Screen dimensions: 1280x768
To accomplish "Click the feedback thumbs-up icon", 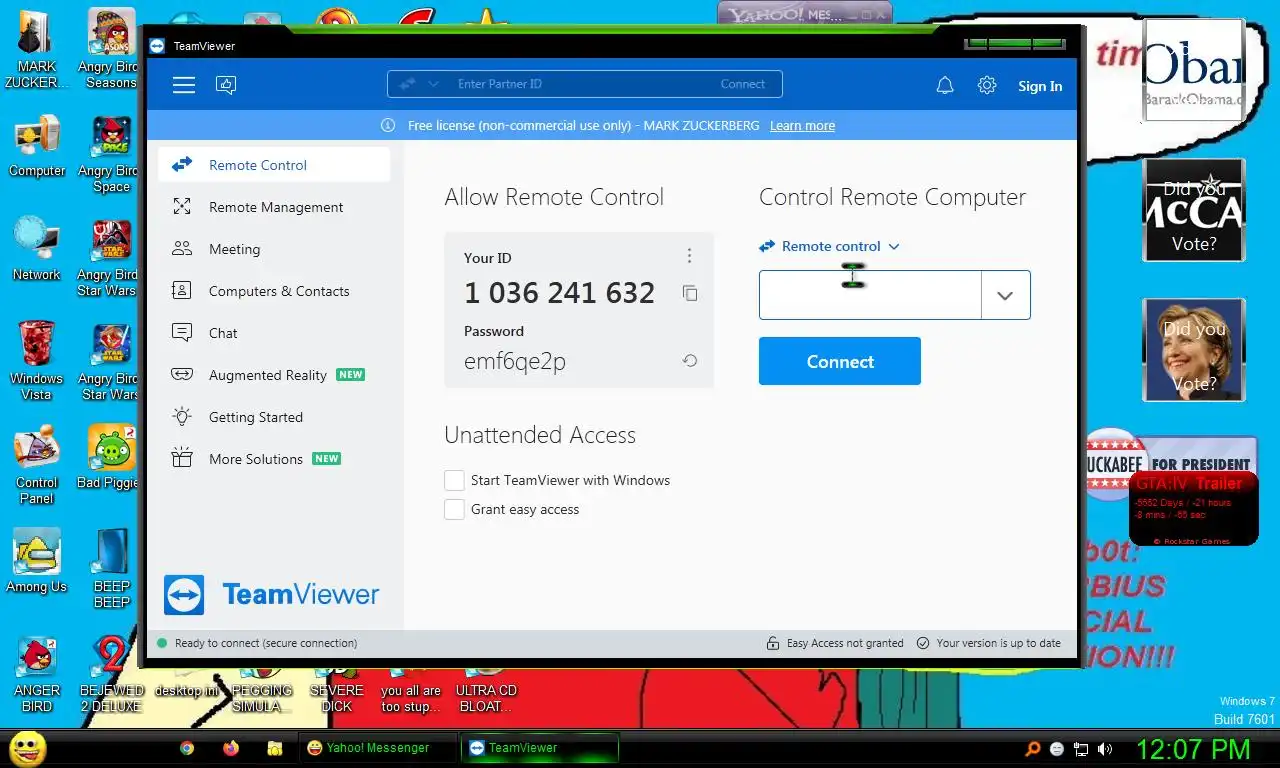I will pyautogui.click(x=226, y=85).
